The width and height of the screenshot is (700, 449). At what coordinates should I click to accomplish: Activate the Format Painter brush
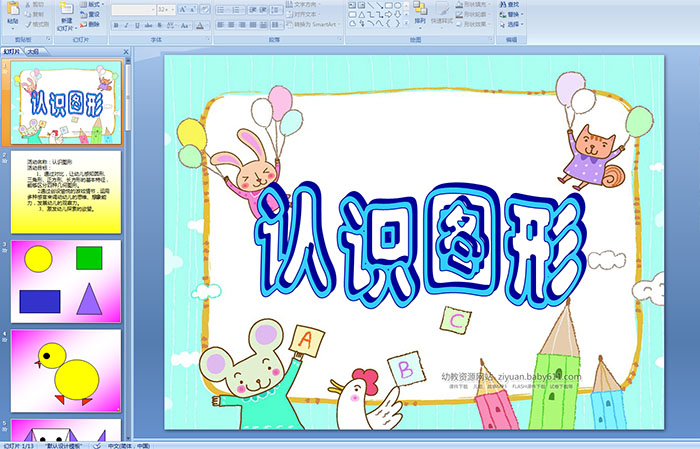(x=28, y=24)
